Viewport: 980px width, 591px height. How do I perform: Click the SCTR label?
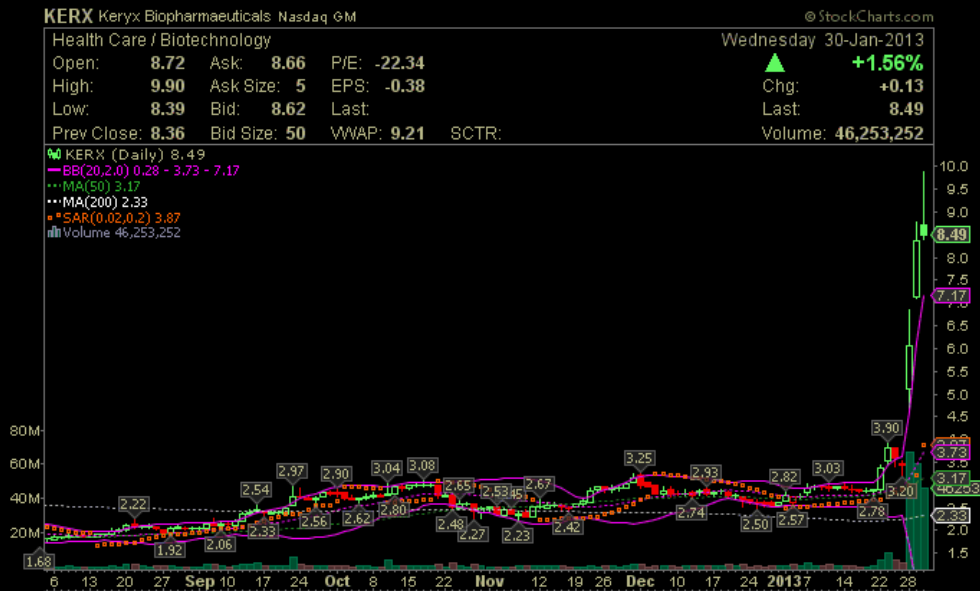[x=476, y=133]
